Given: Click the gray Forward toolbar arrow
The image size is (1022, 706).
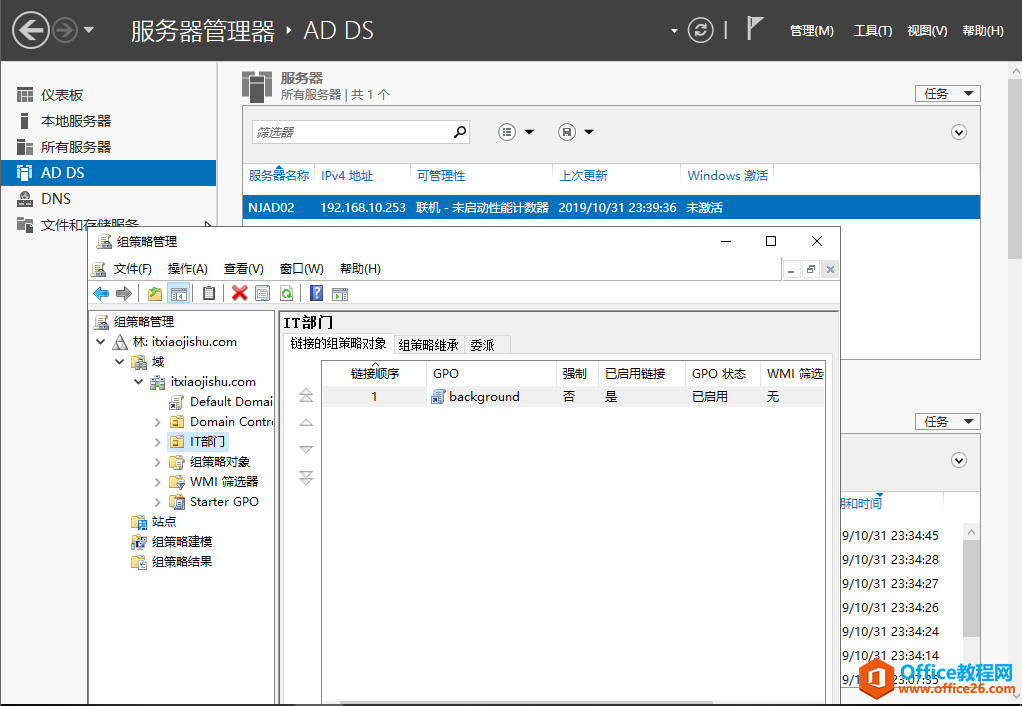Looking at the screenshot, I should 124,293.
